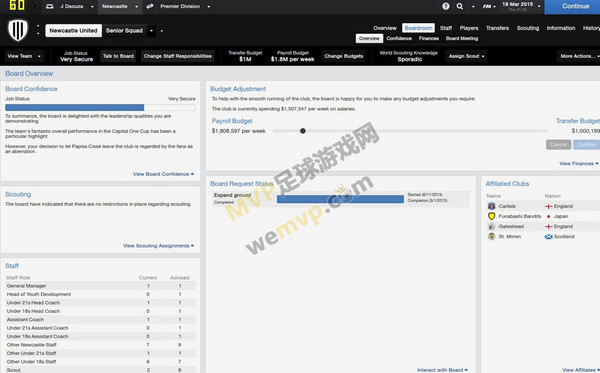Click the Staff Role column header

18,278
